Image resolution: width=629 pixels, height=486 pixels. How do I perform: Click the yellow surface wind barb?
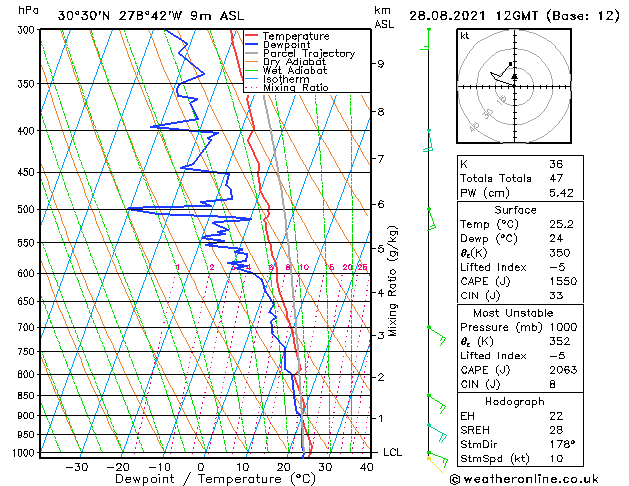pos(435,465)
